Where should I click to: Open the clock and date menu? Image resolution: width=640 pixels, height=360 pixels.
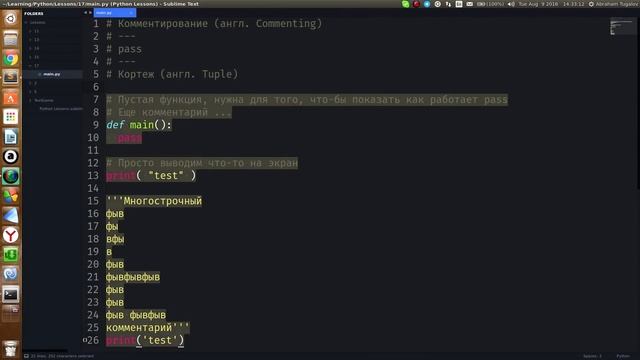pyautogui.click(x=551, y=4)
